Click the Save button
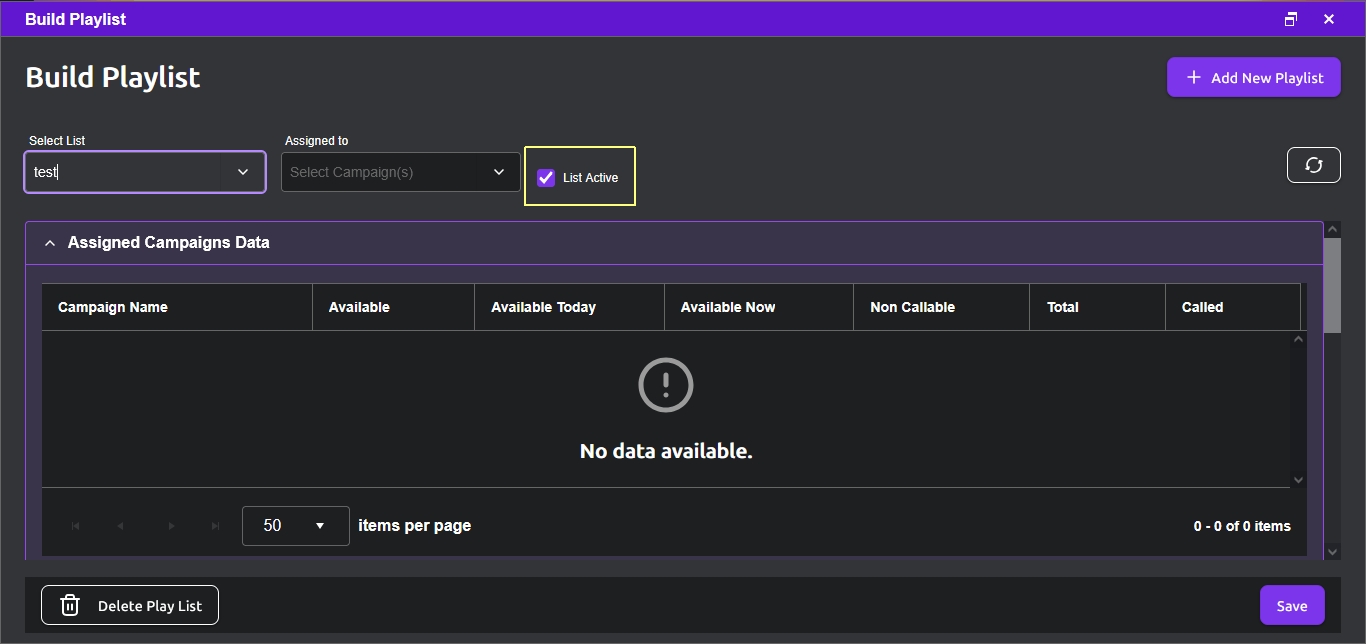This screenshot has width=1366, height=644. pyautogui.click(x=1292, y=605)
